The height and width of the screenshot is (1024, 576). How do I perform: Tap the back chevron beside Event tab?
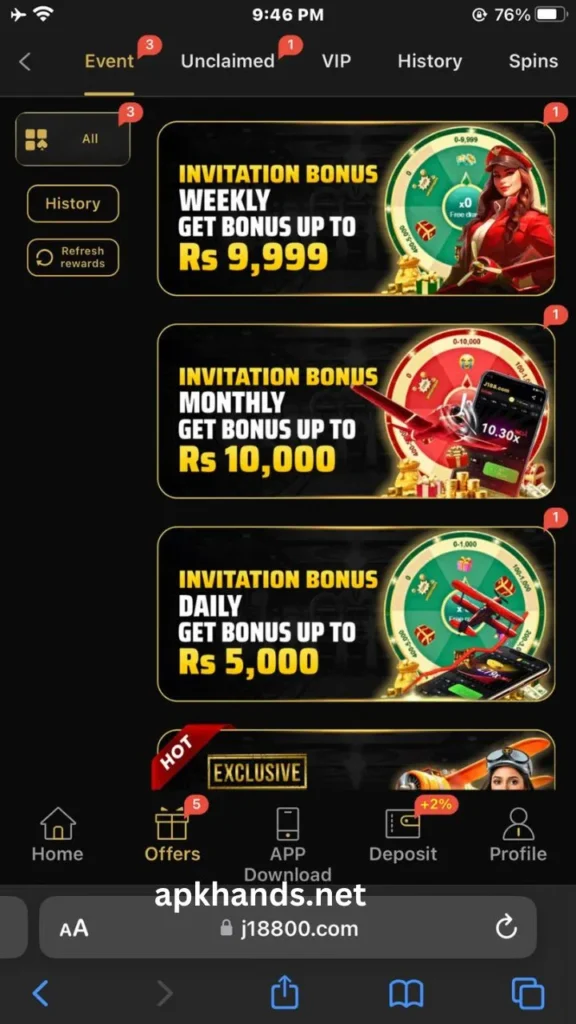[25, 62]
